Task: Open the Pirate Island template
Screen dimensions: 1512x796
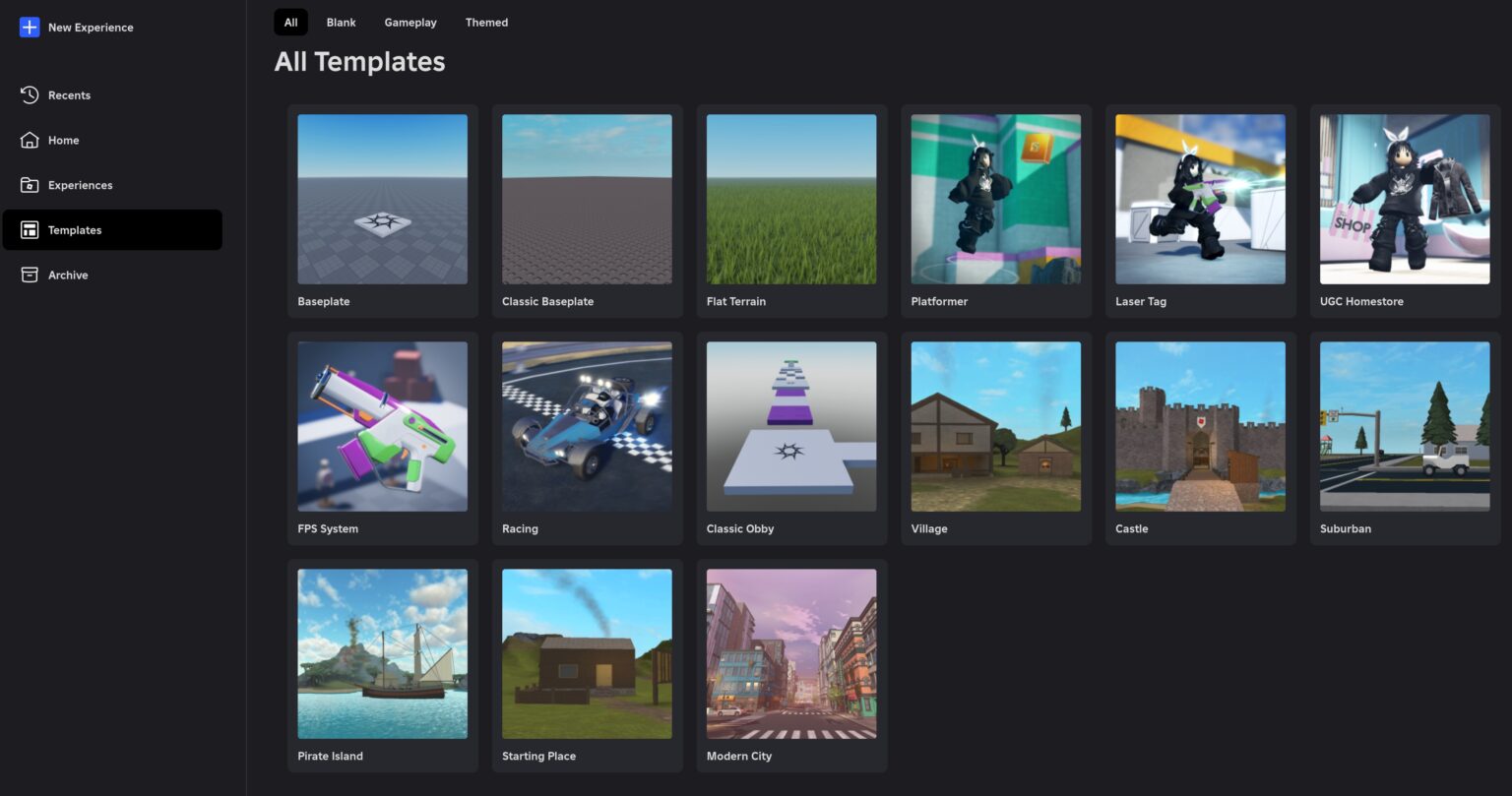Action: point(382,653)
